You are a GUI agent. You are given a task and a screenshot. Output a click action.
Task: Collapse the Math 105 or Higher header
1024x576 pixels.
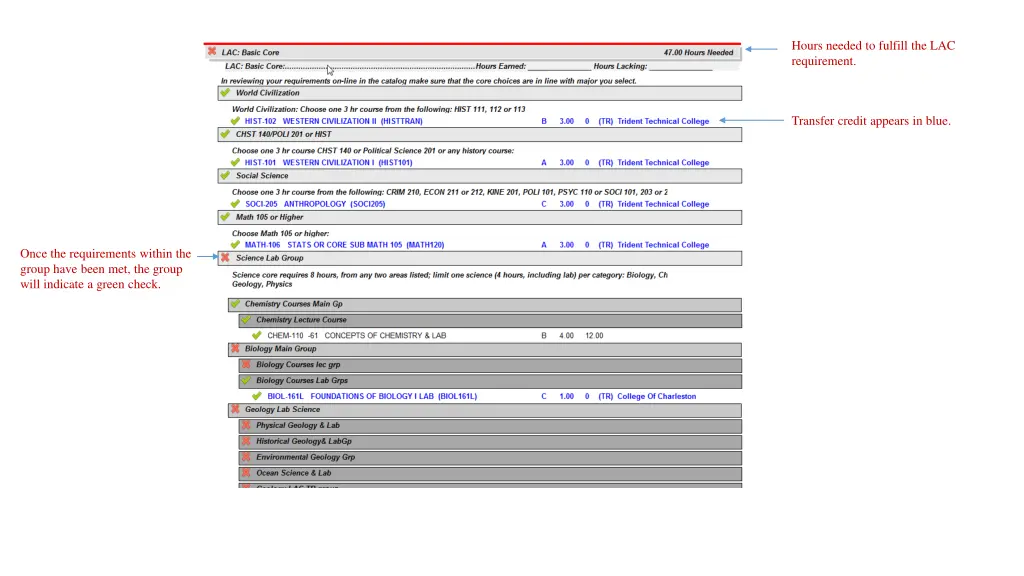479,217
